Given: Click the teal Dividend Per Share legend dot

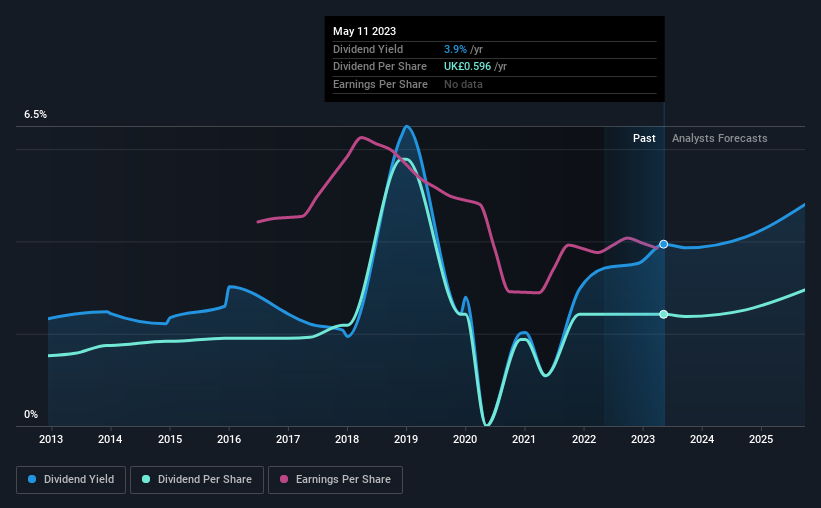Looking at the screenshot, I should [x=146, y=479].
